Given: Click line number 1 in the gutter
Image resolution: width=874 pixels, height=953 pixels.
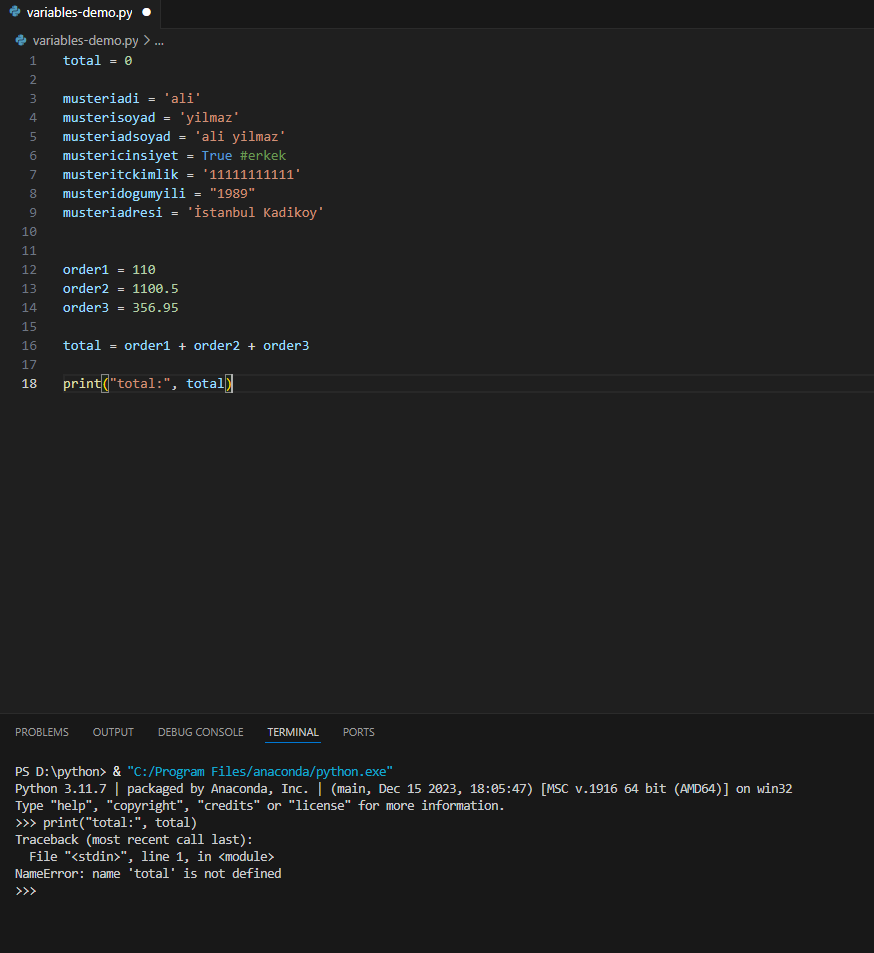Looking at the screenshot, I should click(x=32, y=60).
